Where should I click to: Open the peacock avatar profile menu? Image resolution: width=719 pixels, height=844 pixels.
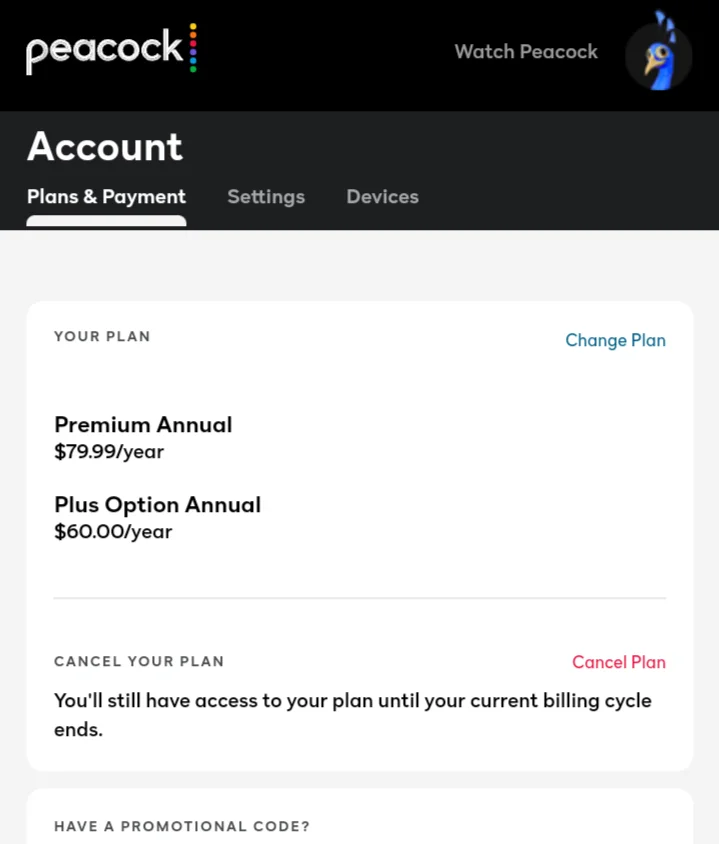658,54
